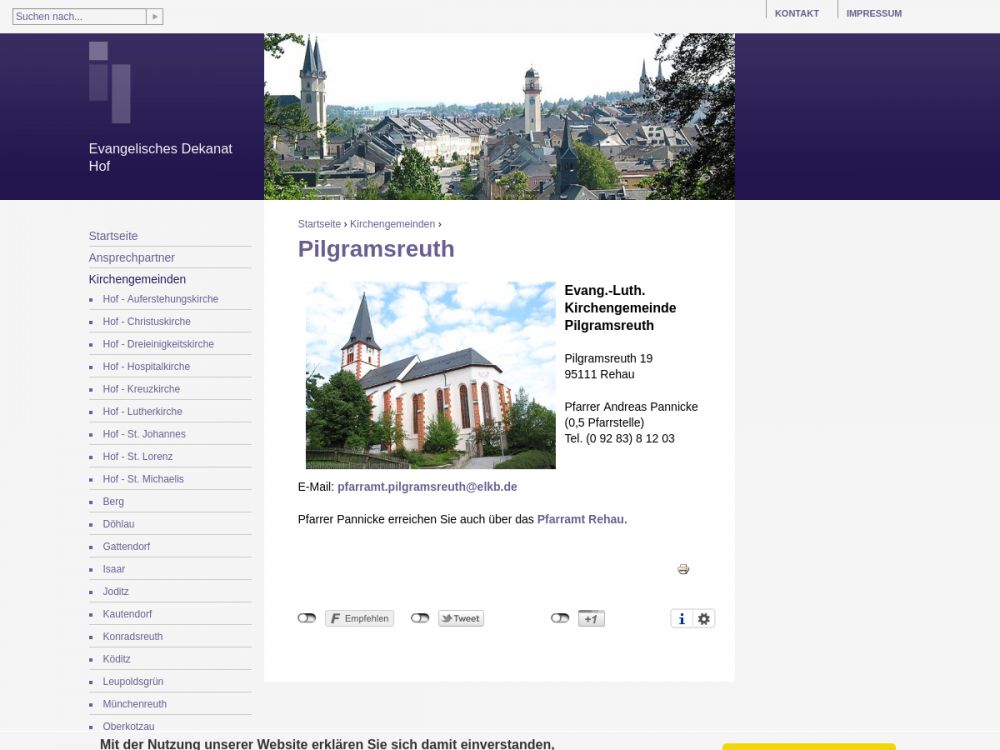Open the IMPRESSUM page

pyautogui.click(x=873, y=13)
